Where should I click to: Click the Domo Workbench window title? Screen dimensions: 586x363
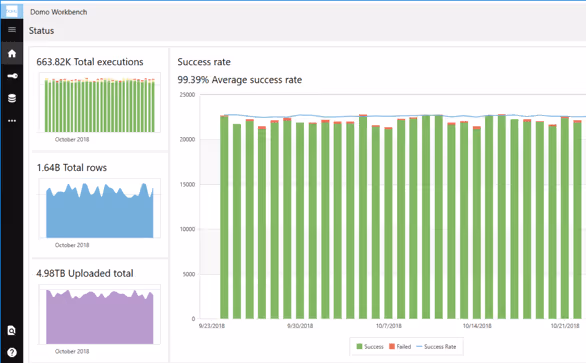tap(59, 12)
